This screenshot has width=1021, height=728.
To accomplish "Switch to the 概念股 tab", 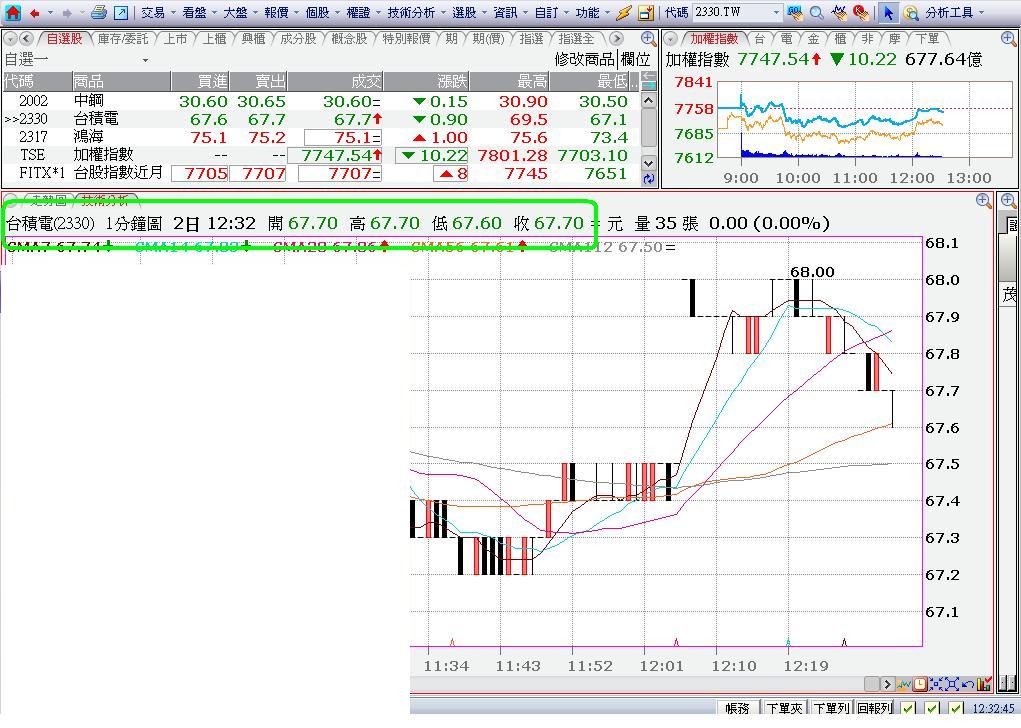I will [349, 39].
